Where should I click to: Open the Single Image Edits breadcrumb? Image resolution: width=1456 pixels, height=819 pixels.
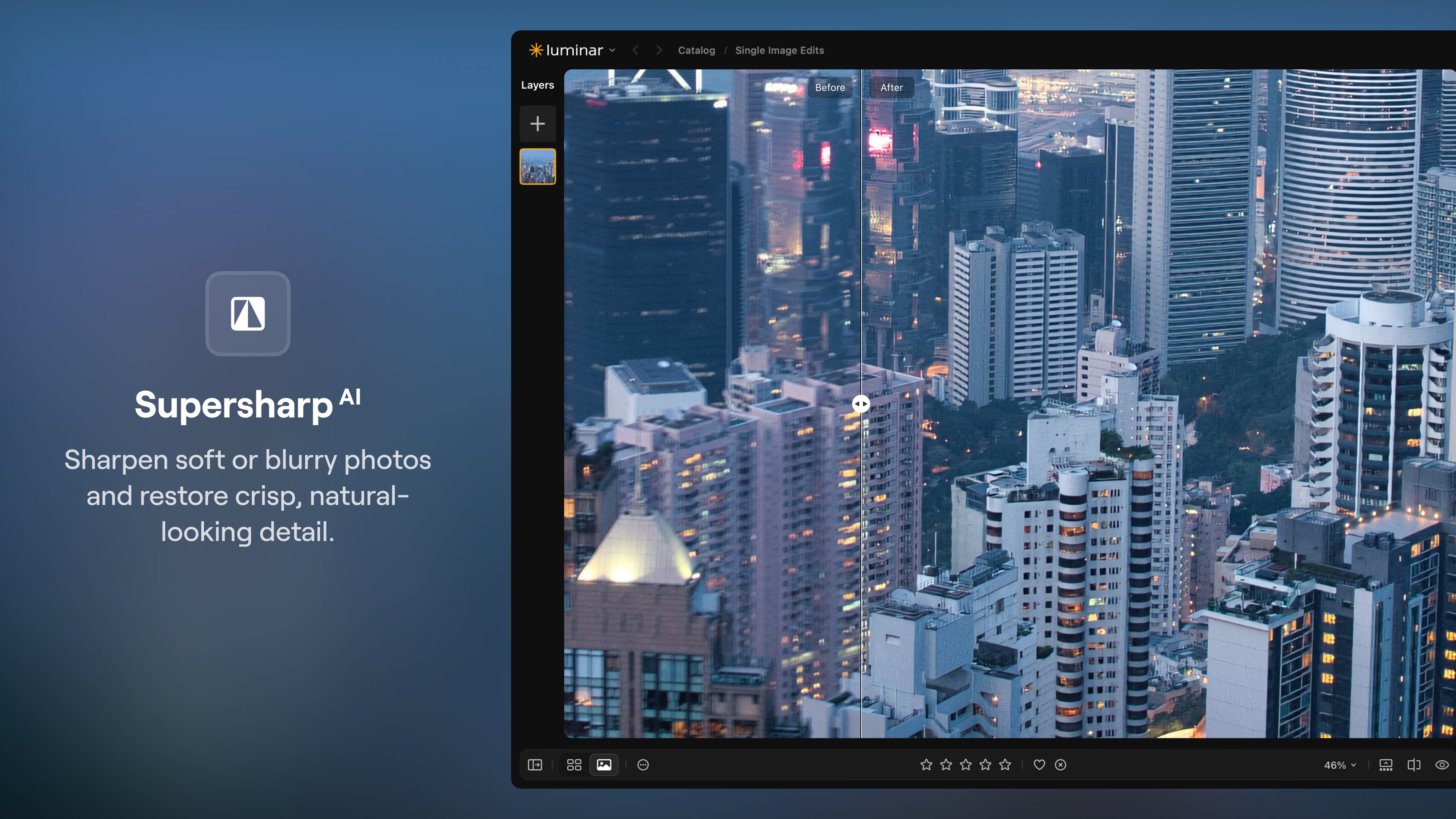[780, 50]
